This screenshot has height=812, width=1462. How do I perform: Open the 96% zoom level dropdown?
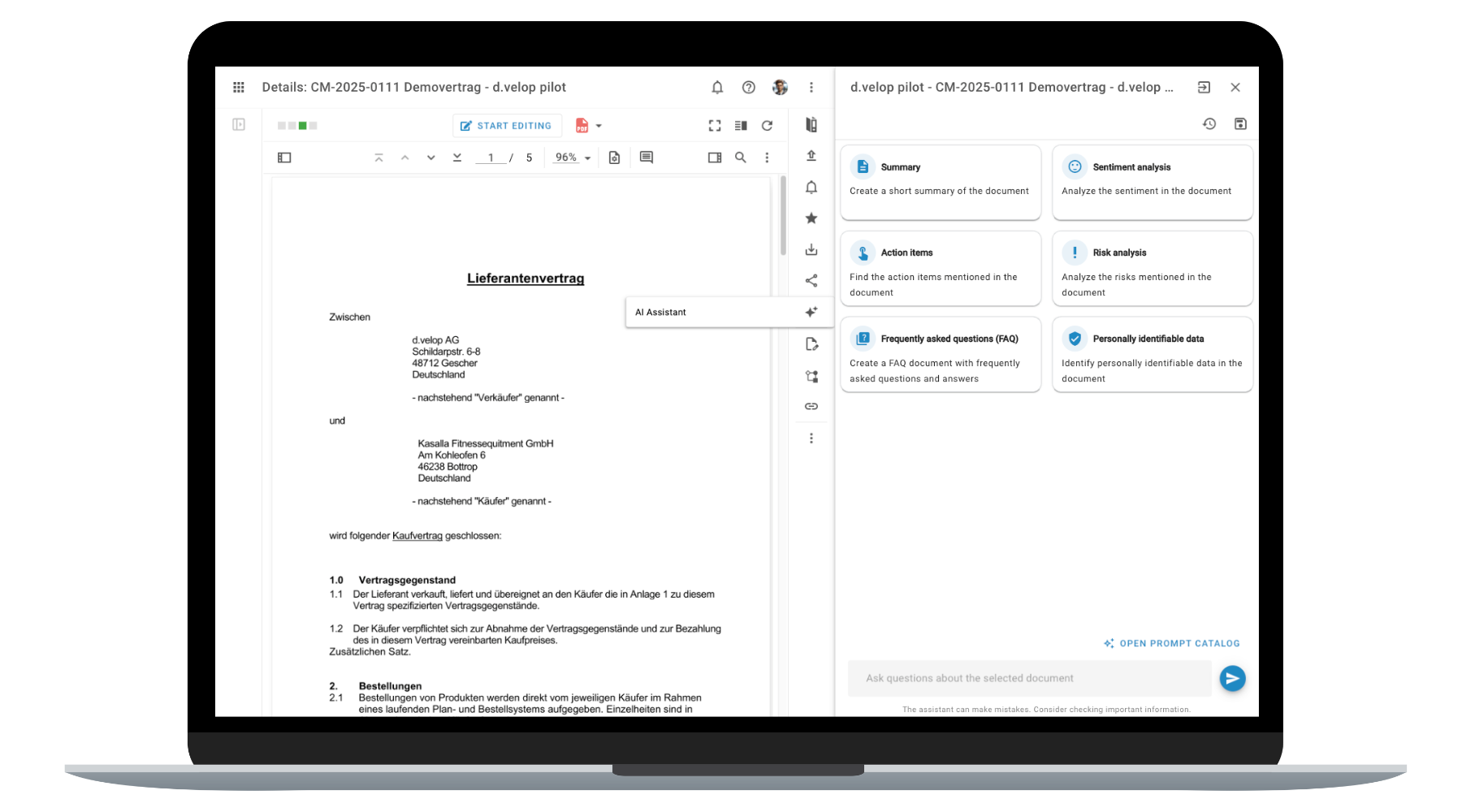pos(573,158)
